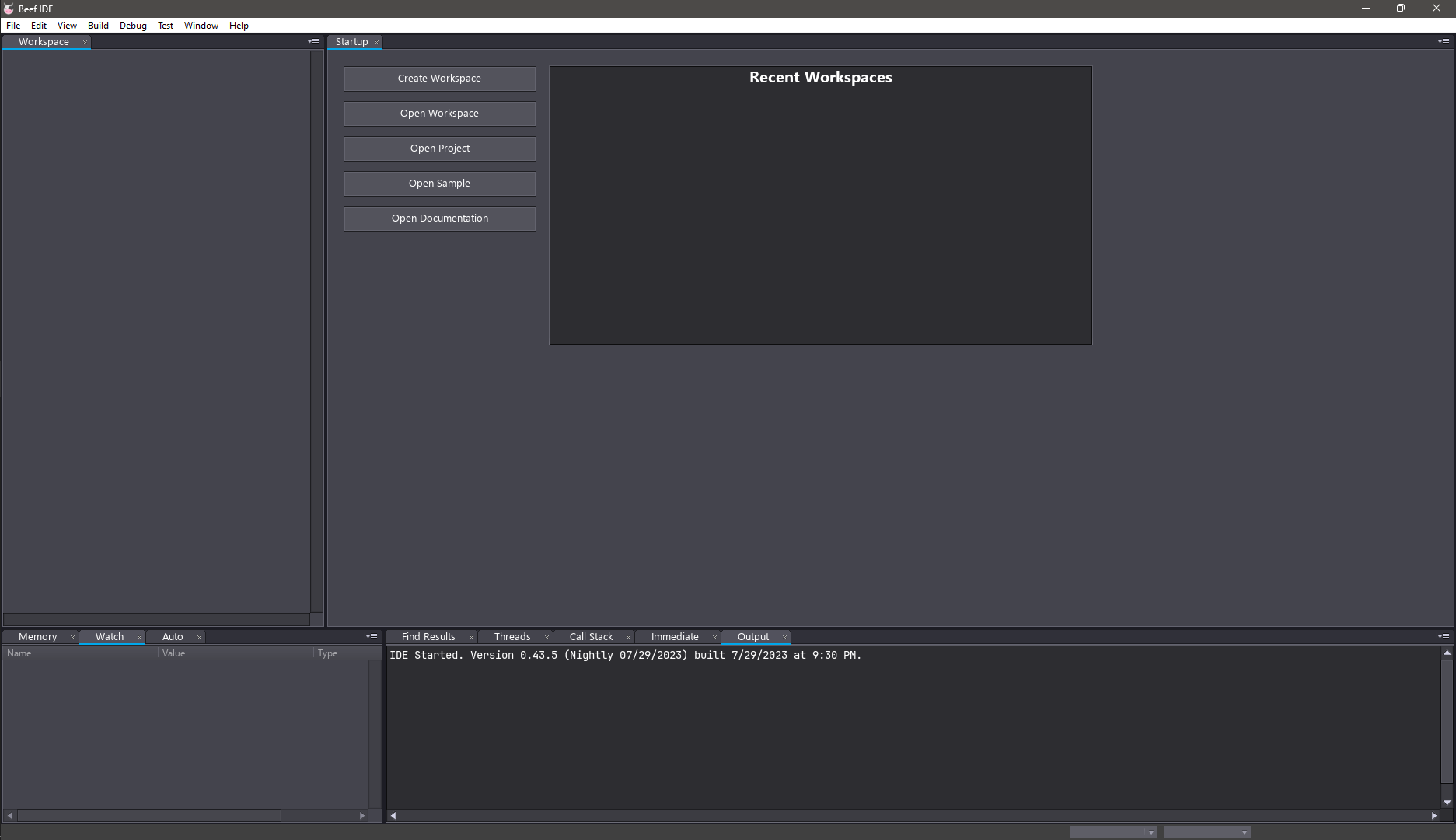Image resolution: width=1456 pixels, height=840 pixels.
Task: Select the Watch tab
Action: [x=110, y=637]
